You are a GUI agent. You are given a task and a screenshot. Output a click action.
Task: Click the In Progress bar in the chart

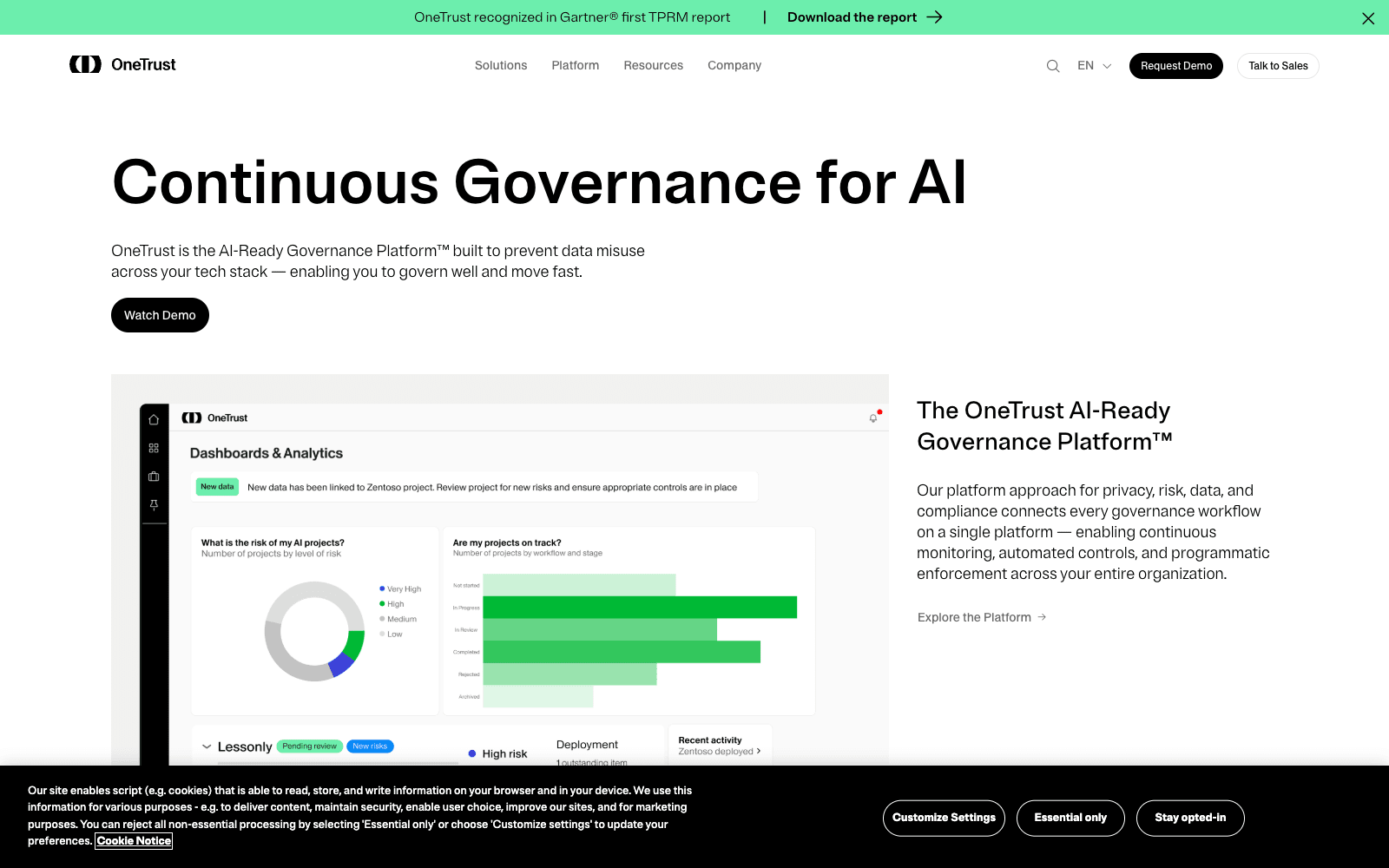tap(640, 608)
